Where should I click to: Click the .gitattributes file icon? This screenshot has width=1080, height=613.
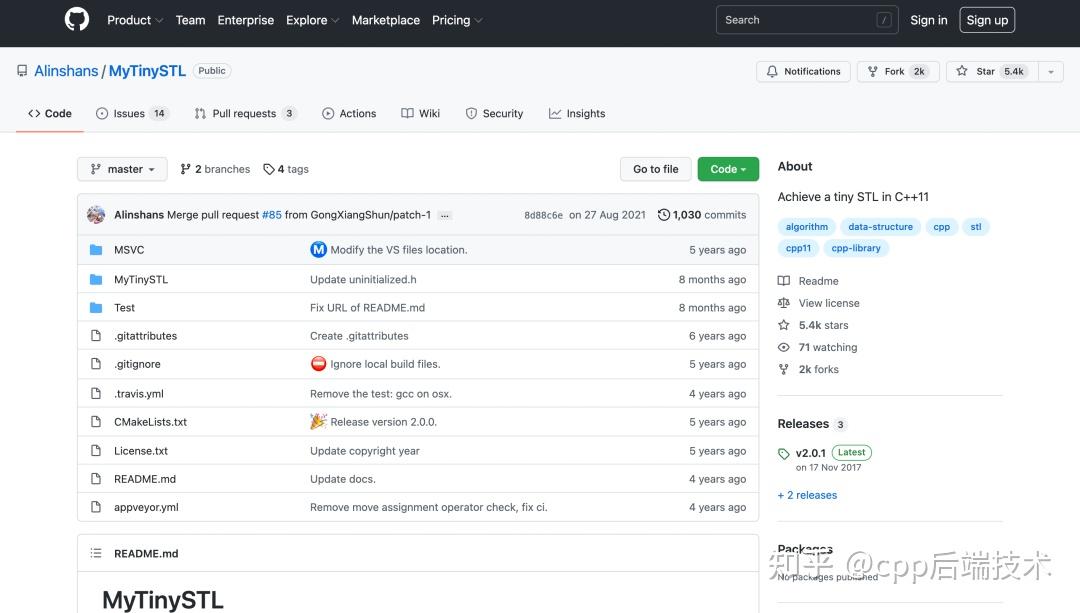point(96,336)
